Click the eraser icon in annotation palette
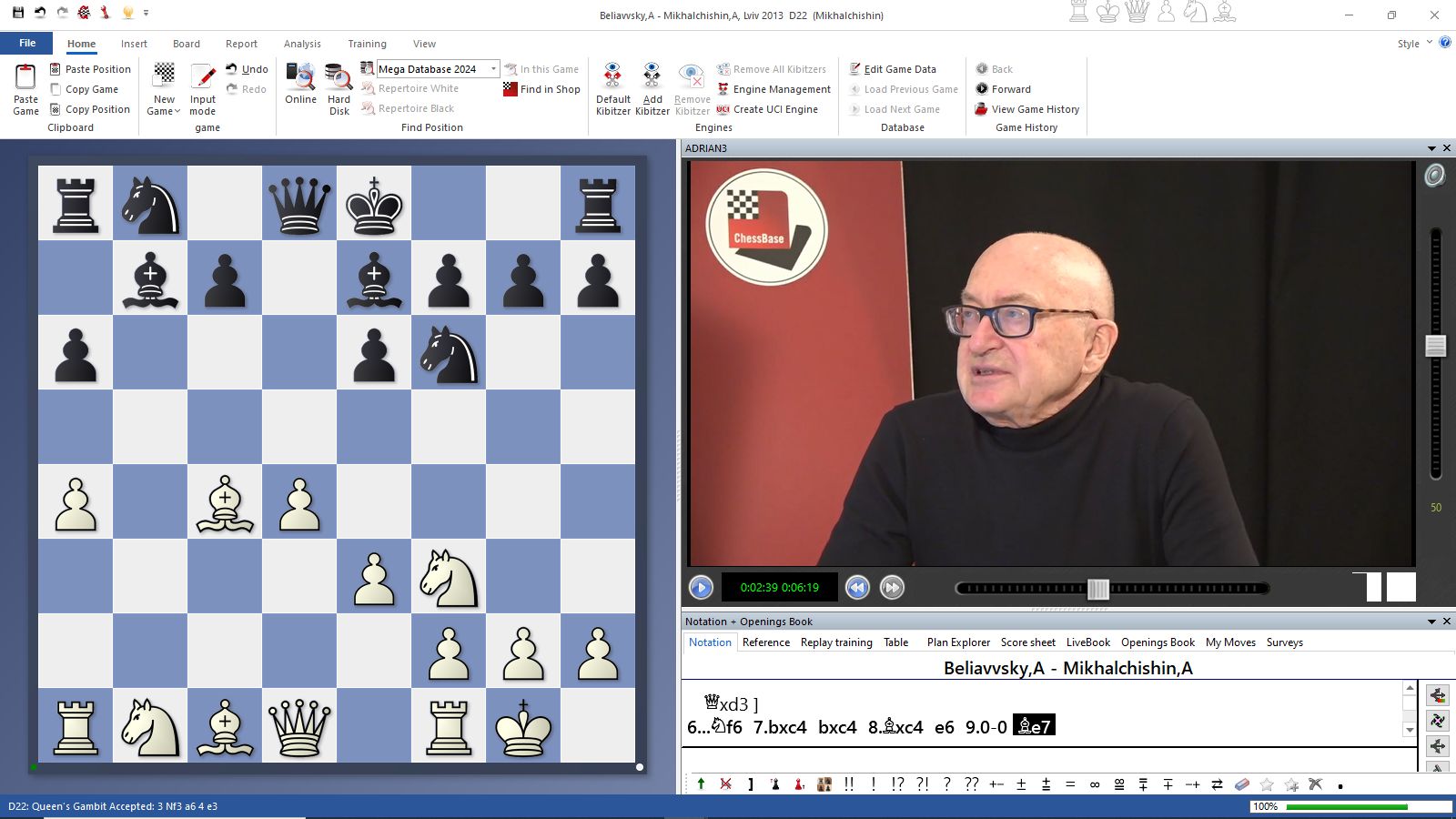1456x819 pixels. pos(1242,784)
